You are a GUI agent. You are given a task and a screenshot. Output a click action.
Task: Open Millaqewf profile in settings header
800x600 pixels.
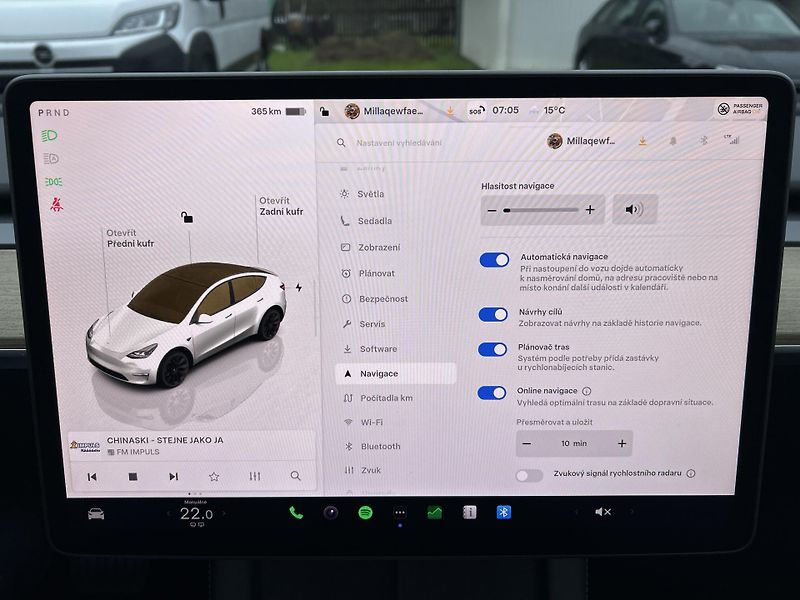[581, 141]
